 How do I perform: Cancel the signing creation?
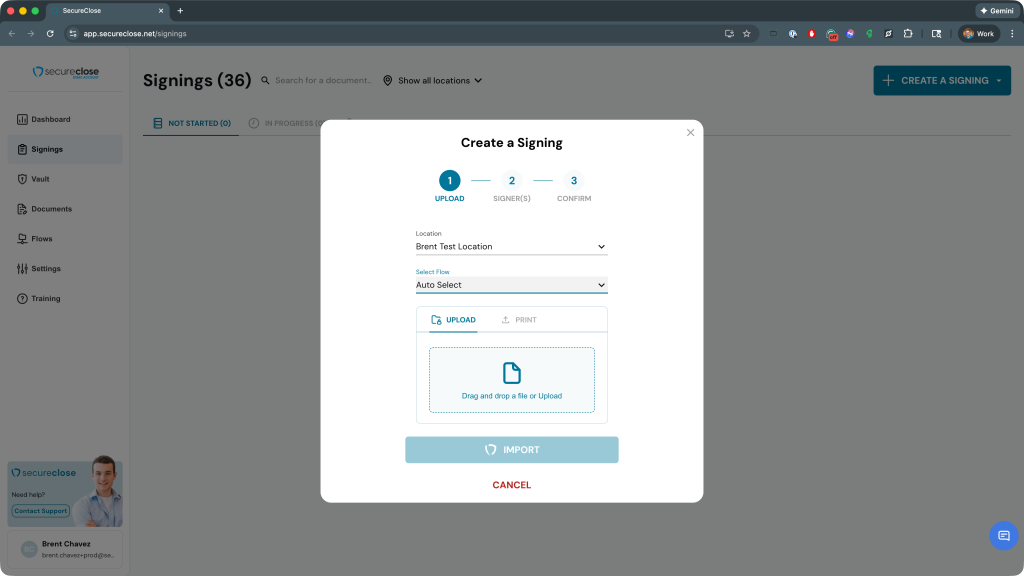click(511, 485)
